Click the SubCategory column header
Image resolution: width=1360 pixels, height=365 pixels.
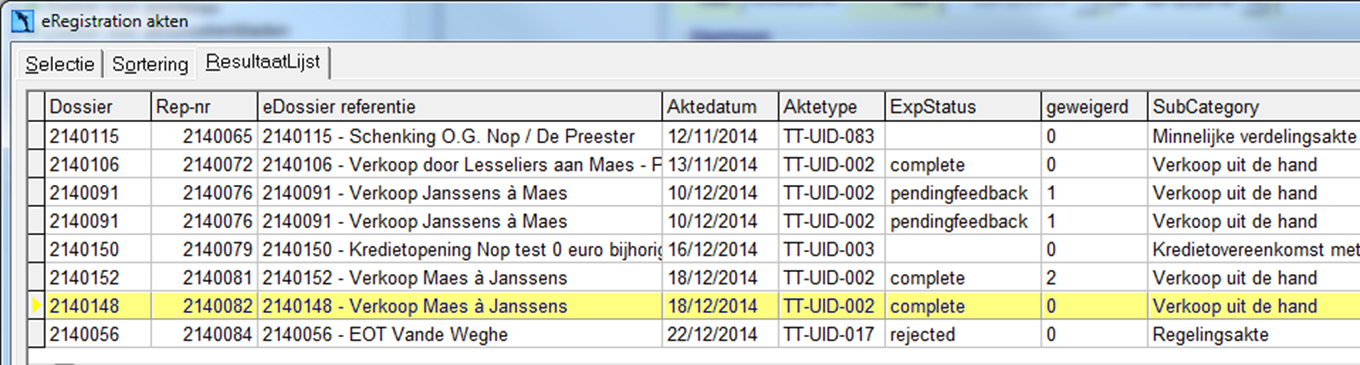pos(1253,107)
